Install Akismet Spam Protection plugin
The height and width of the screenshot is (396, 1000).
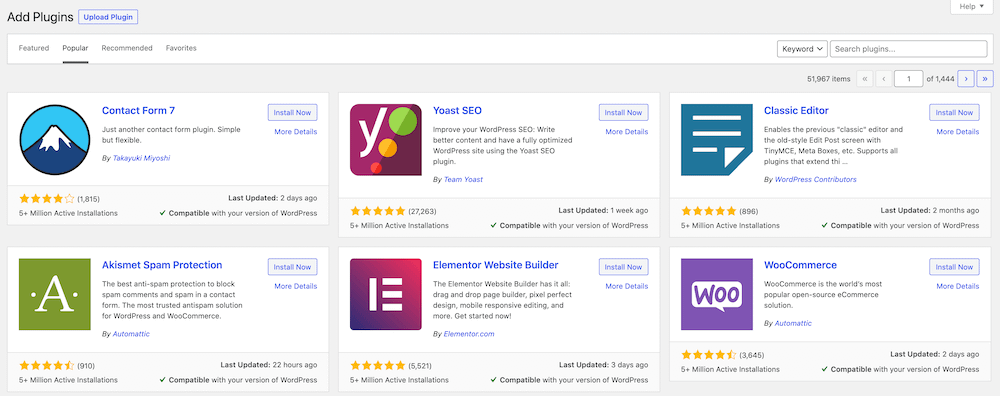[293, 267]
